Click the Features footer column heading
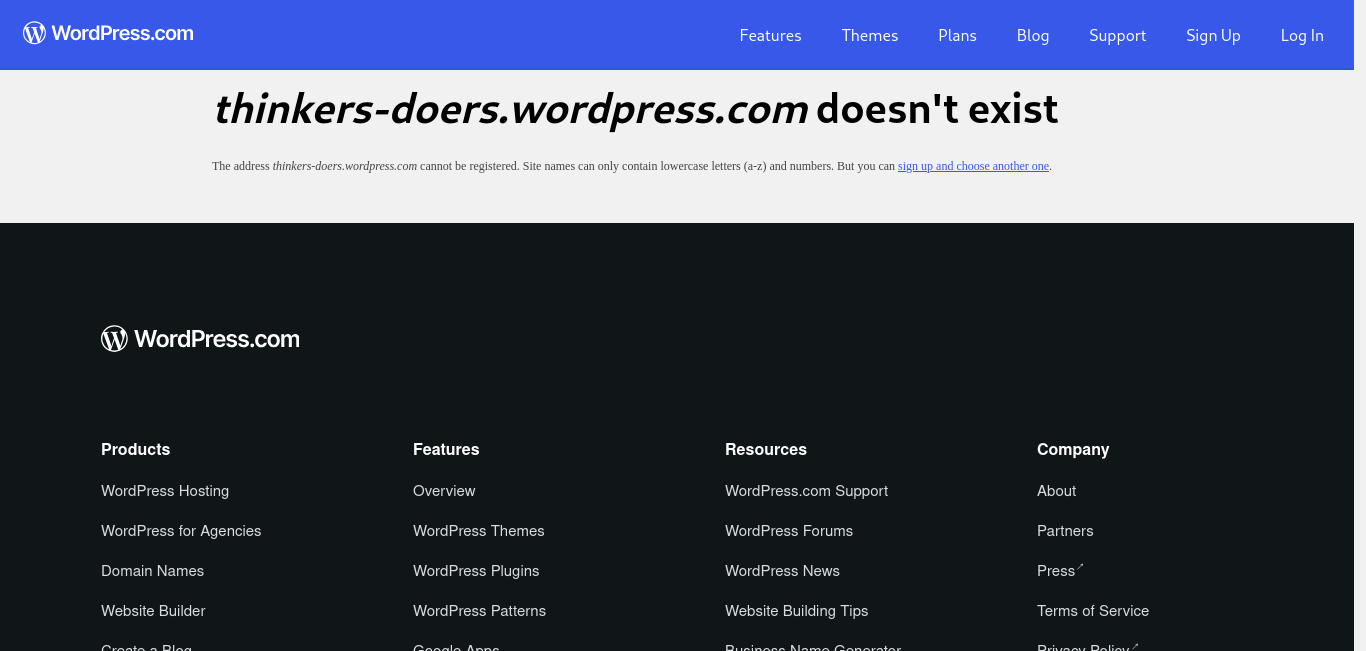This screenshot has width=1366, height=651. pyautogui.click(x=446, y=450)
